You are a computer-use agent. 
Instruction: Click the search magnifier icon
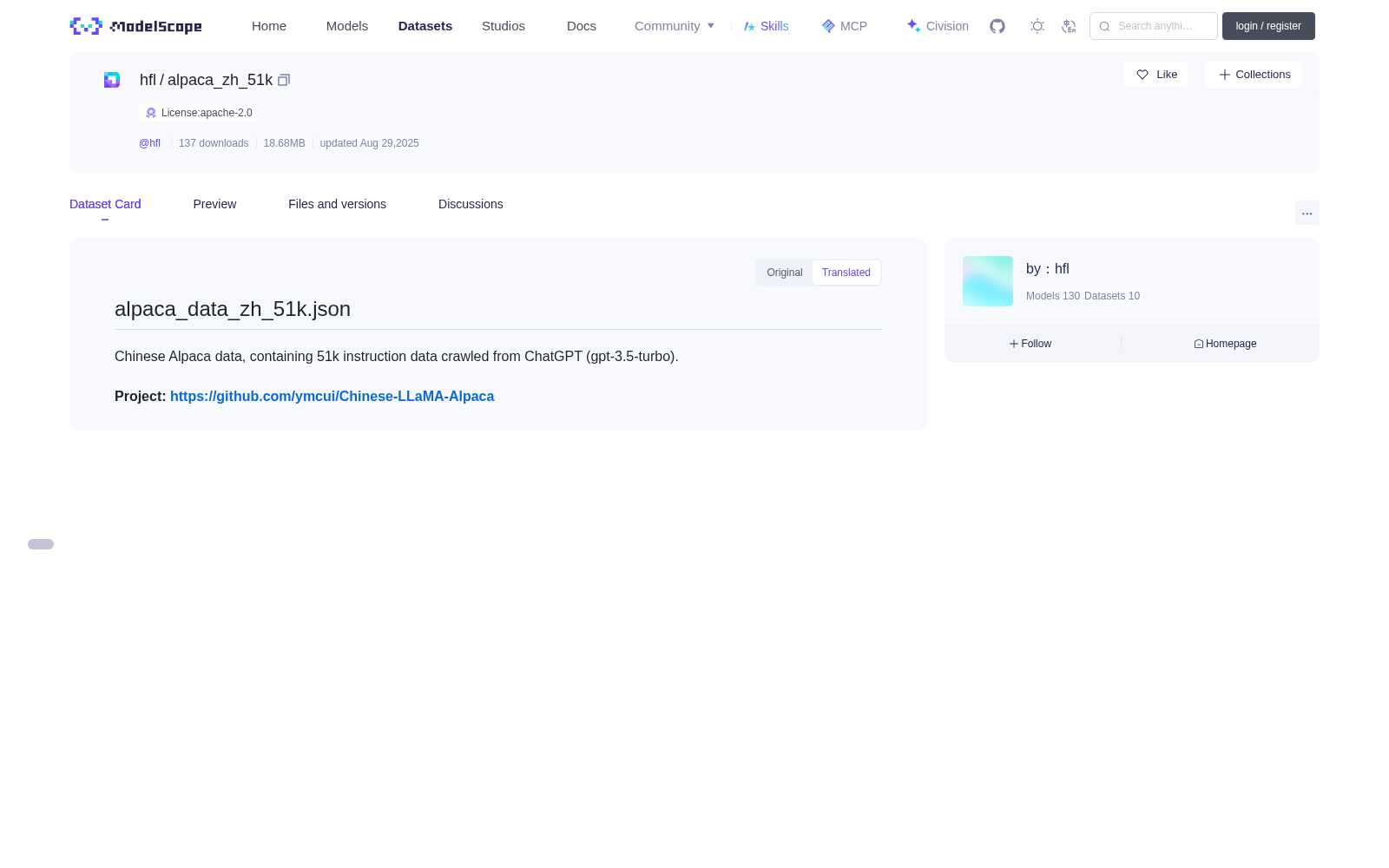[1104, 26]
